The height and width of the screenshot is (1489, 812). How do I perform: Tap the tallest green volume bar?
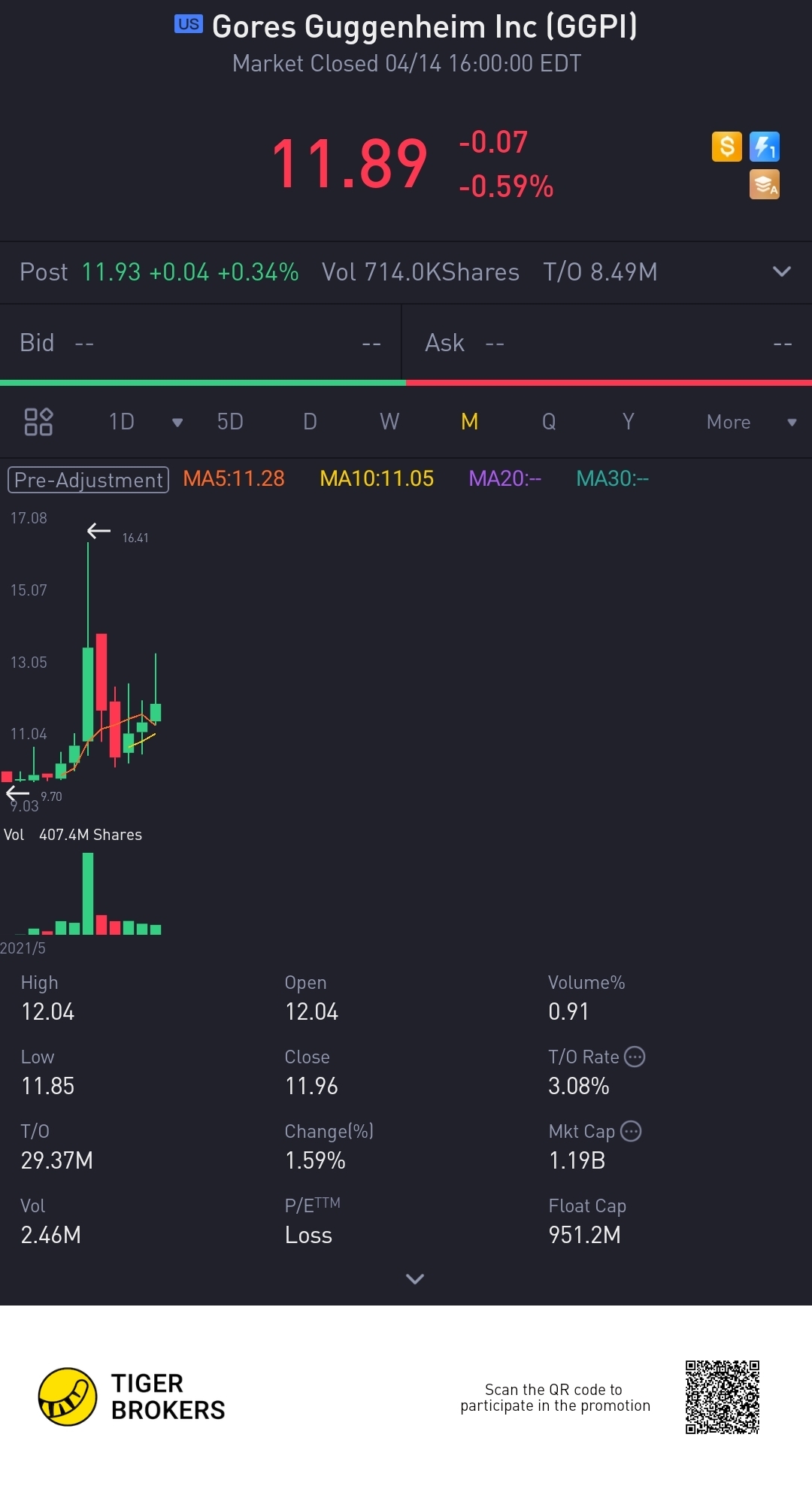tap(88, 893)
